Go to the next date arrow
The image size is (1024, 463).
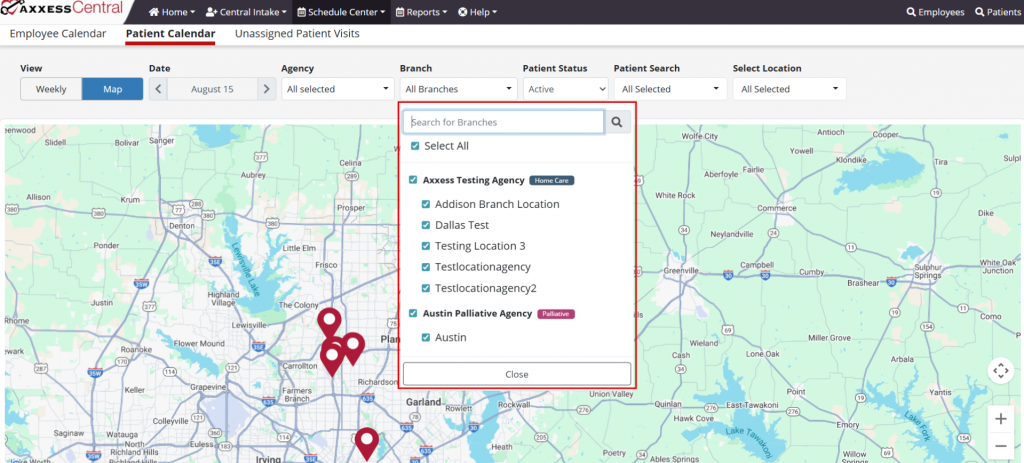[266, 89]
